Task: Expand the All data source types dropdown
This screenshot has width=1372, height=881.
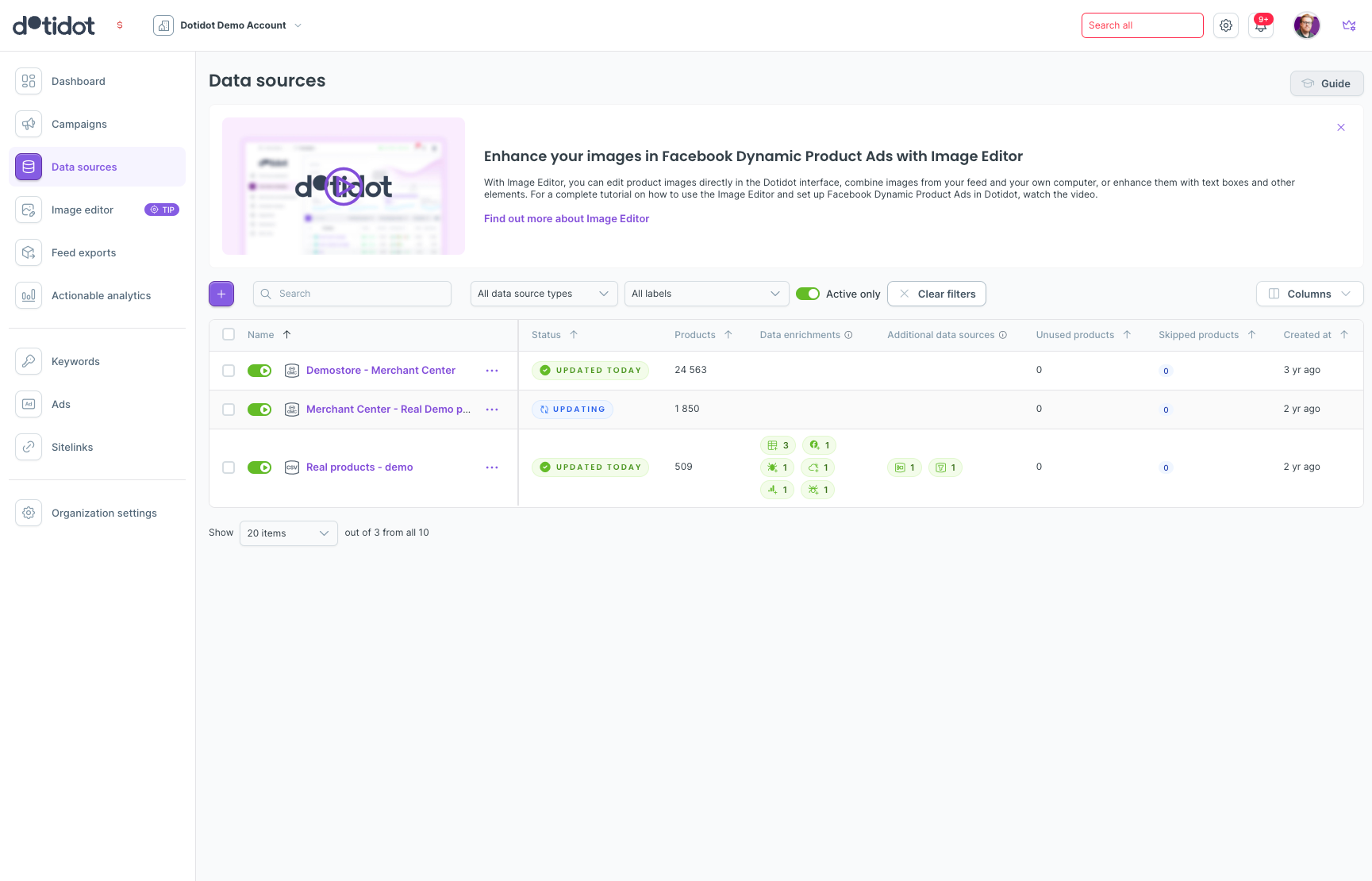Action: tap(544, 294)
